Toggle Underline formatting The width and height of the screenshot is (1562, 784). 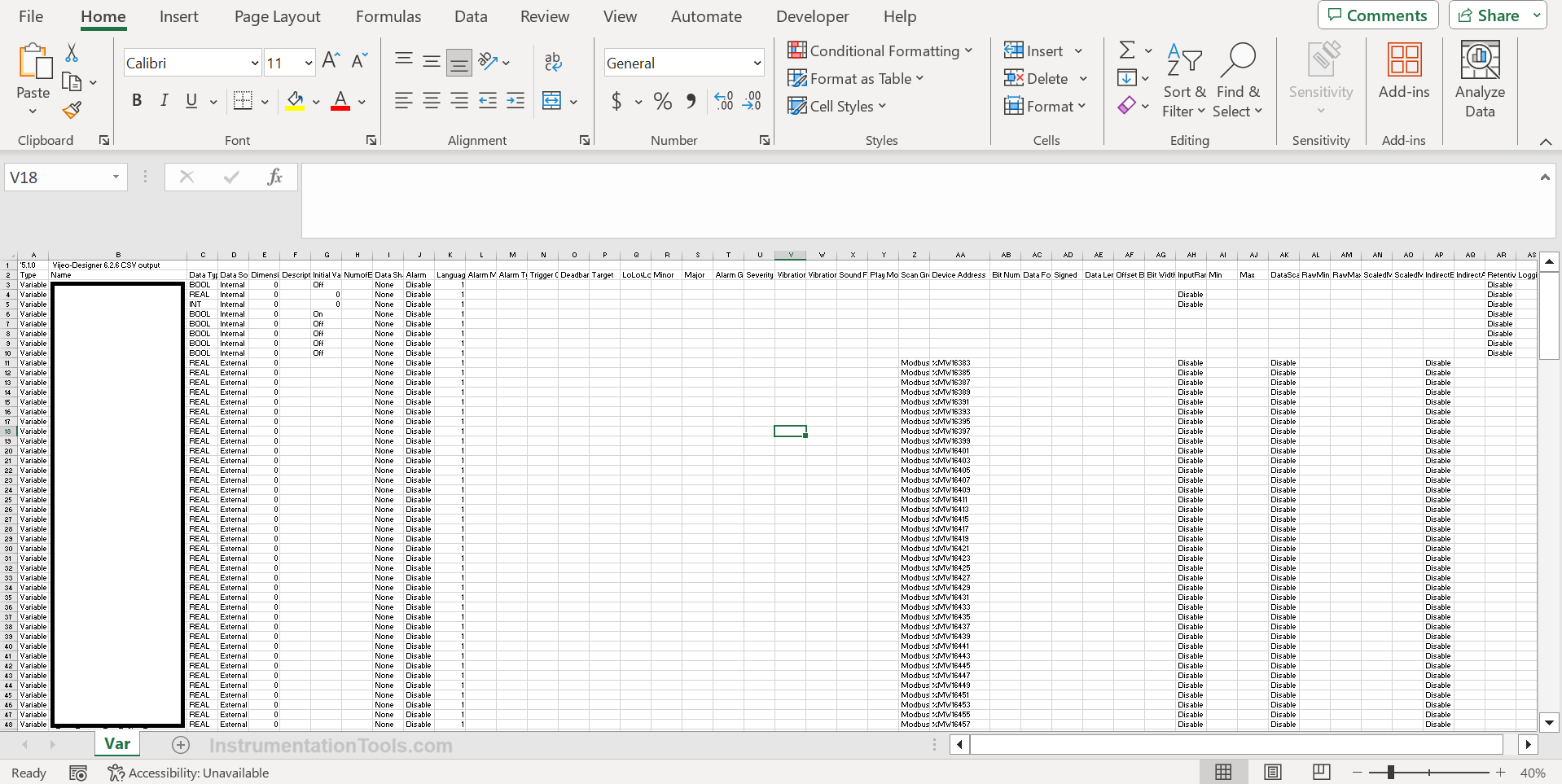(x=191, y=101)
